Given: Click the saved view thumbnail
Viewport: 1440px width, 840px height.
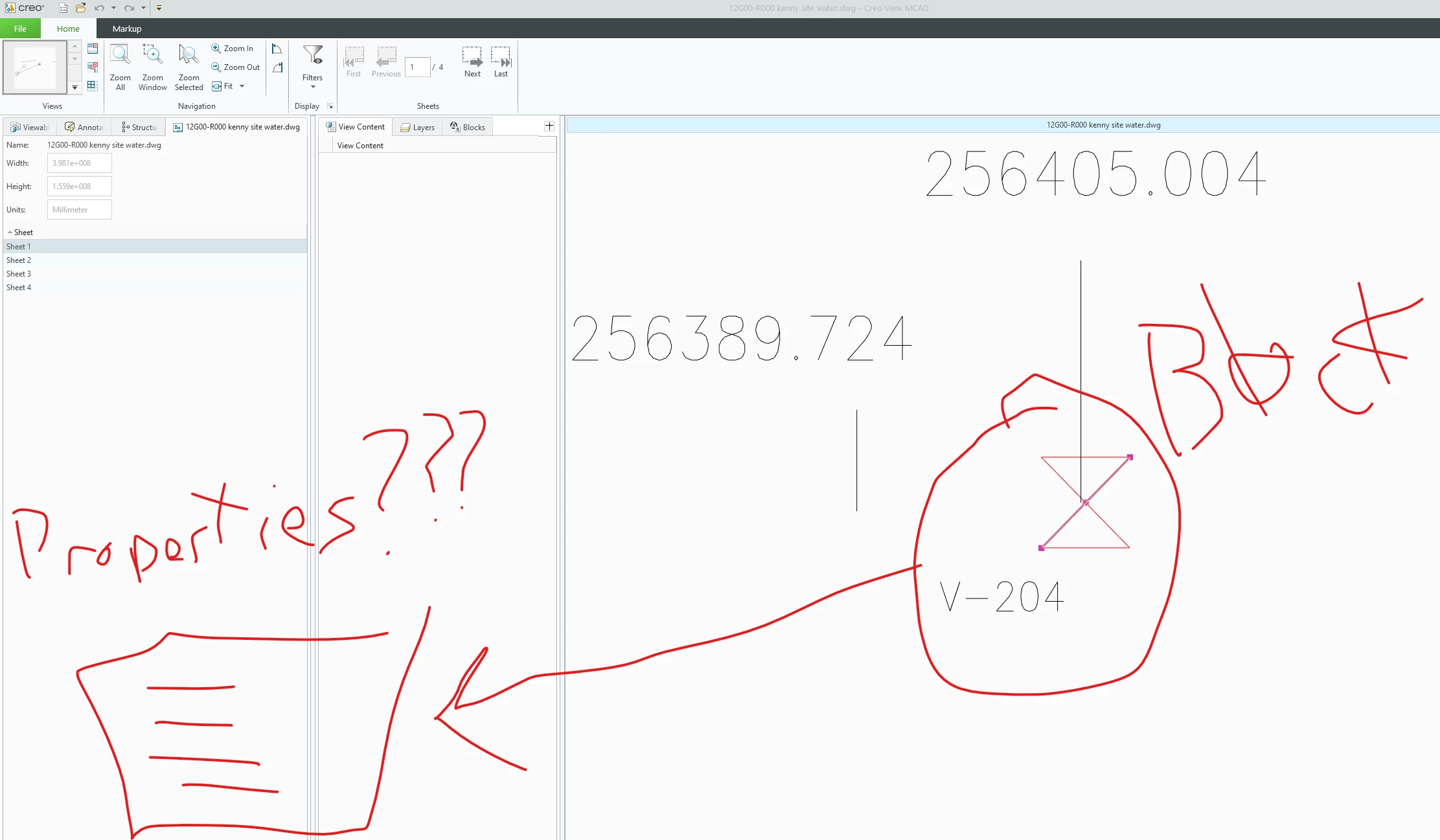Looking at the screenshot, I should pyautogui.click(x=35, y=67).
